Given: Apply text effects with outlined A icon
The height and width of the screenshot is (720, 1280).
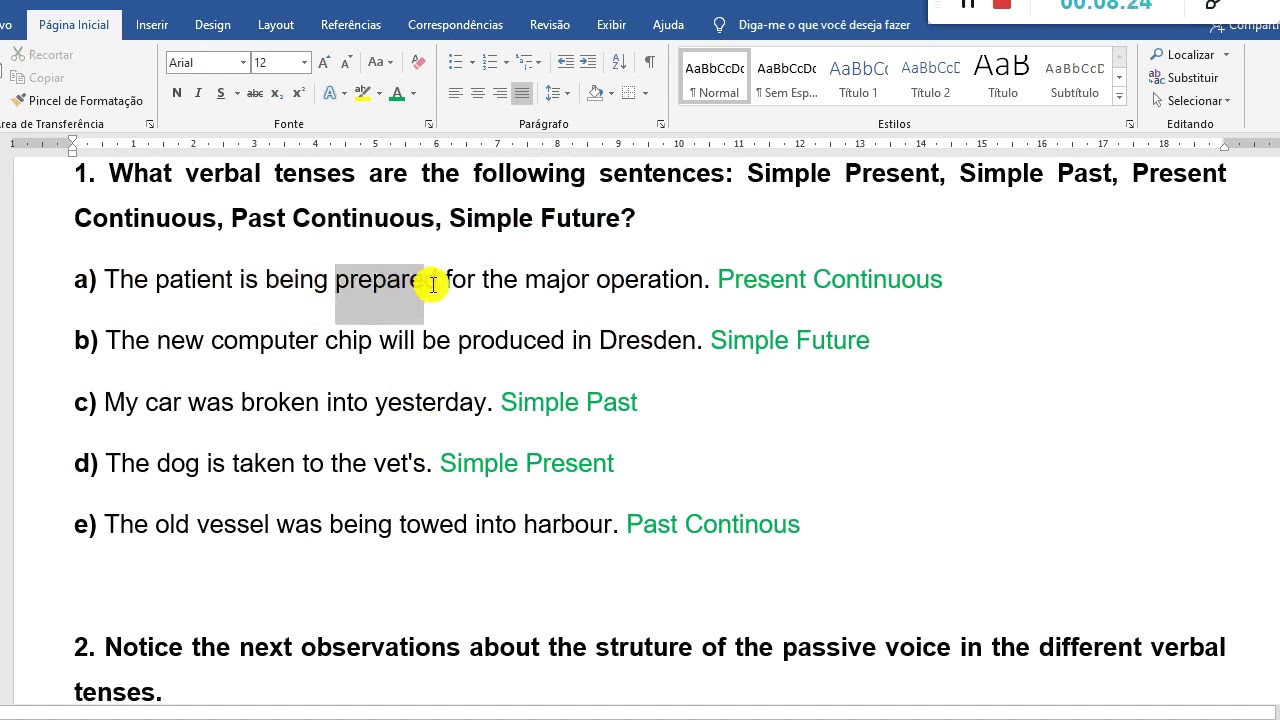Looking at the screenshot, I should (x=330, y=94).
